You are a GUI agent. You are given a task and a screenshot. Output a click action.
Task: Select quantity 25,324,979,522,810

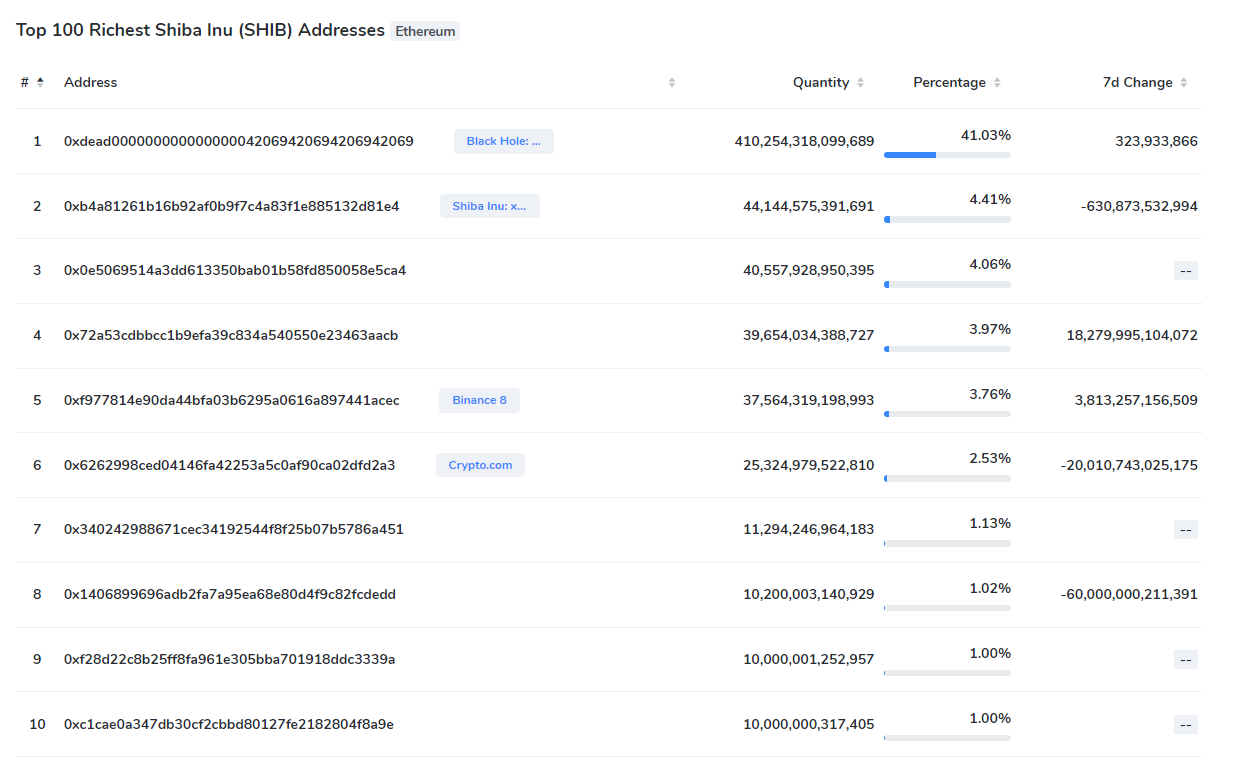point(809,465)
